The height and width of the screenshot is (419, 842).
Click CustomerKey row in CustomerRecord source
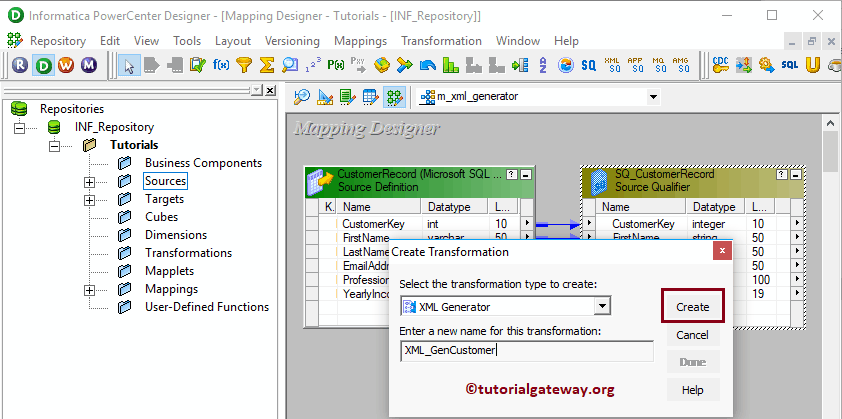419,223
